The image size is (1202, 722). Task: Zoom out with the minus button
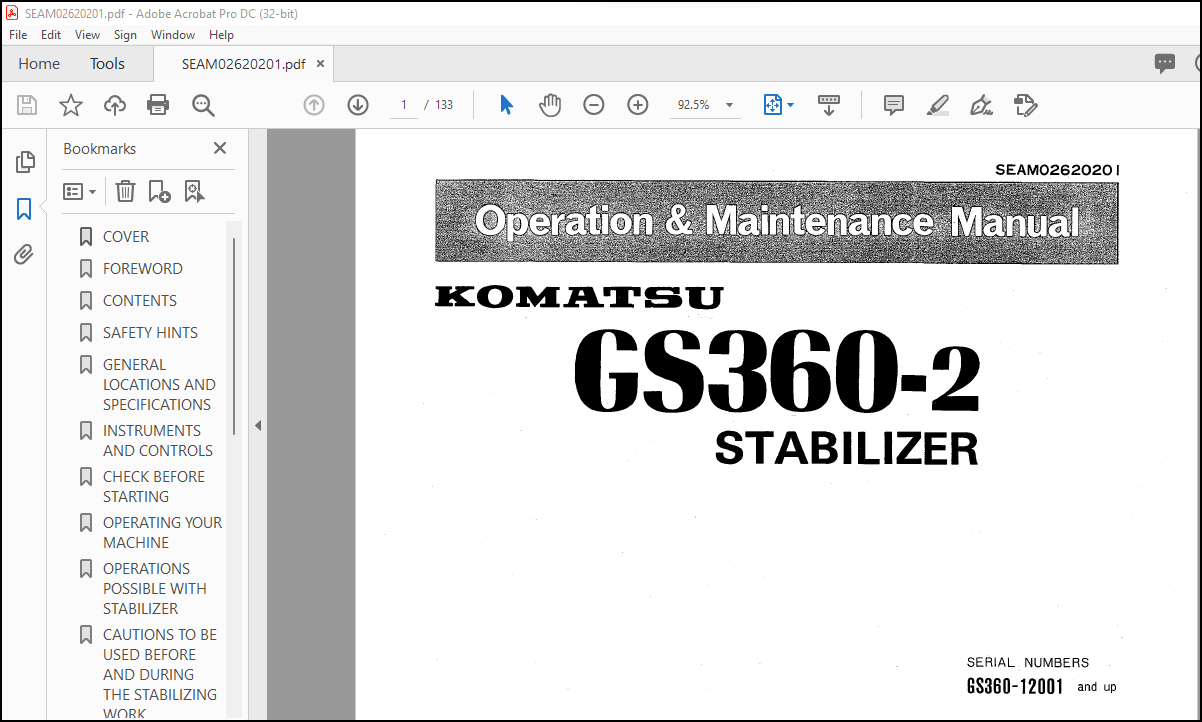point(594,105)
